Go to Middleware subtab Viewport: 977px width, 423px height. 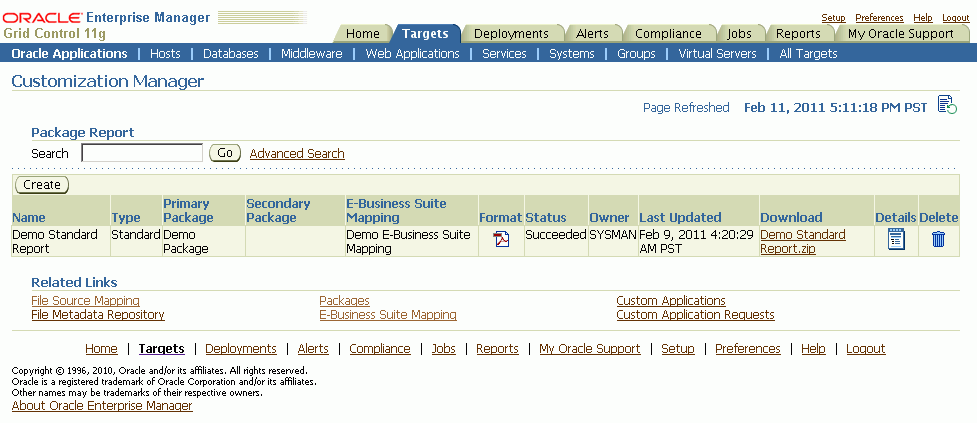tap(311, 53)
